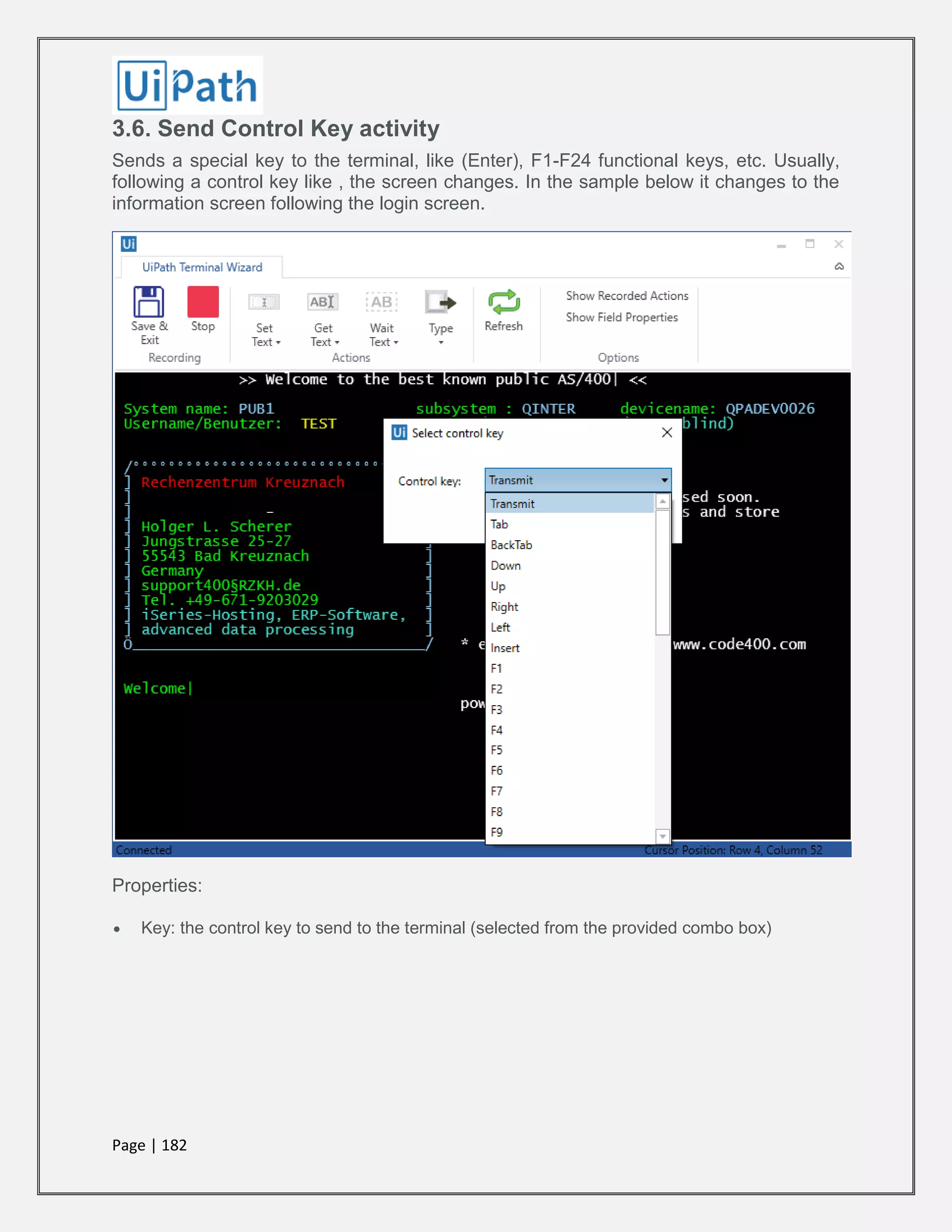Click 'Holger L. Scherer' text in the terminal
Viewport: 952px width, 1232px height.
[x=217, y=526]
